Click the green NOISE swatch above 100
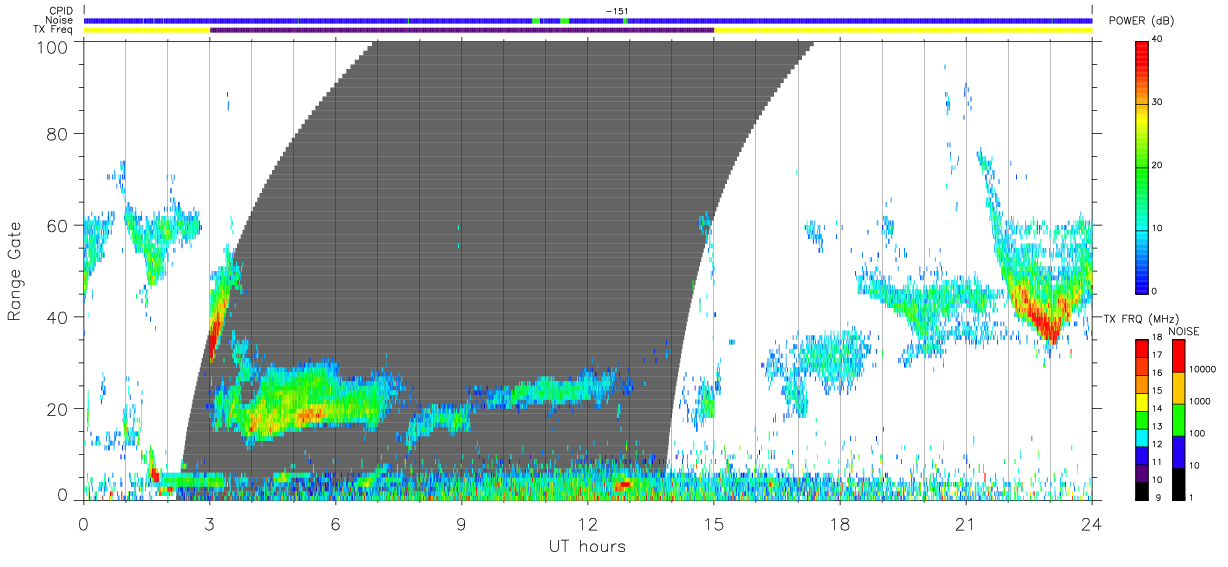The width and height of the screenshot is (1228, 567). coord(1178,418)
